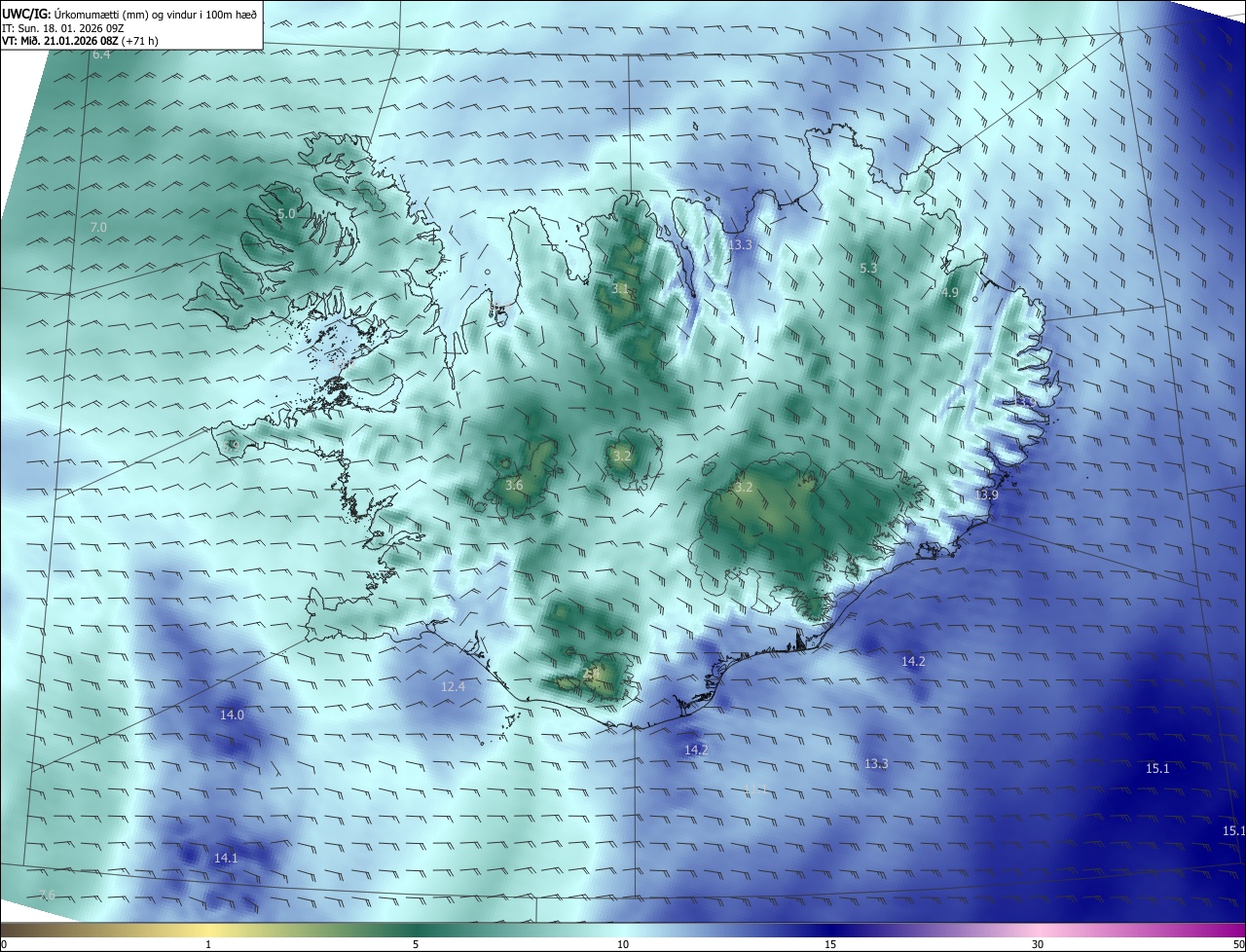This screenshot has width=1246, height=952.
Task: Click tick label '50' on colour scale
Action: coord(1238,944)
